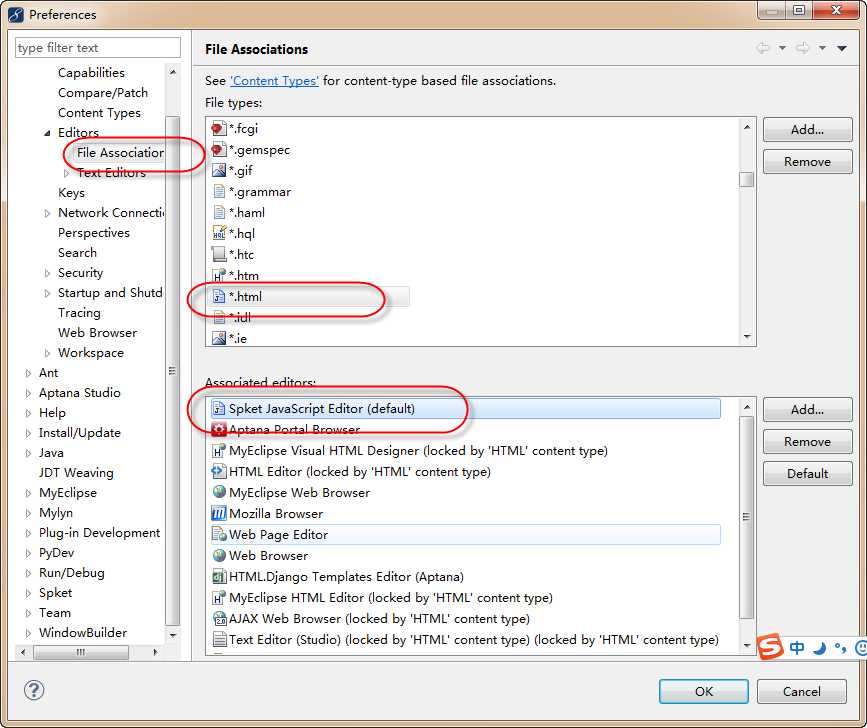Select the Keys preference page
867x728 pixels.
point(71,193)
